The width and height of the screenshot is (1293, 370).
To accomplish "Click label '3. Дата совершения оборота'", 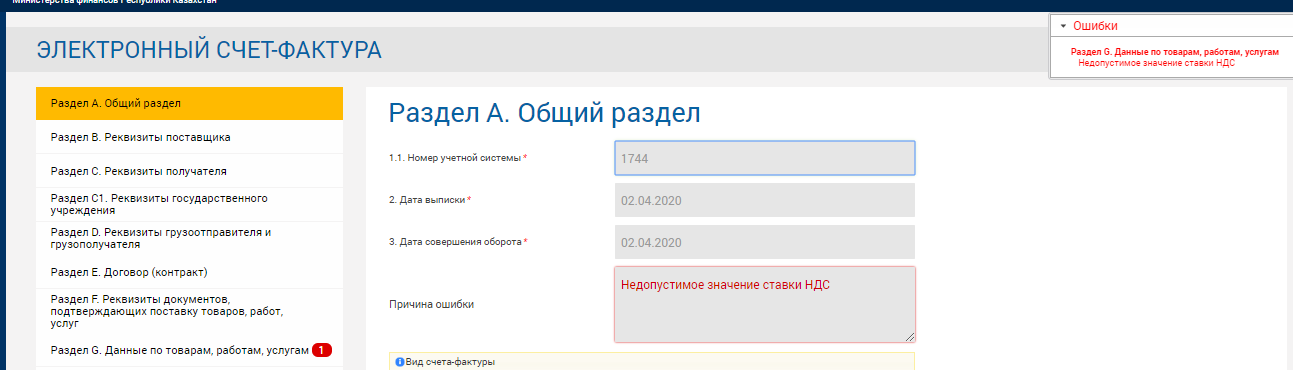I will 455,242.
